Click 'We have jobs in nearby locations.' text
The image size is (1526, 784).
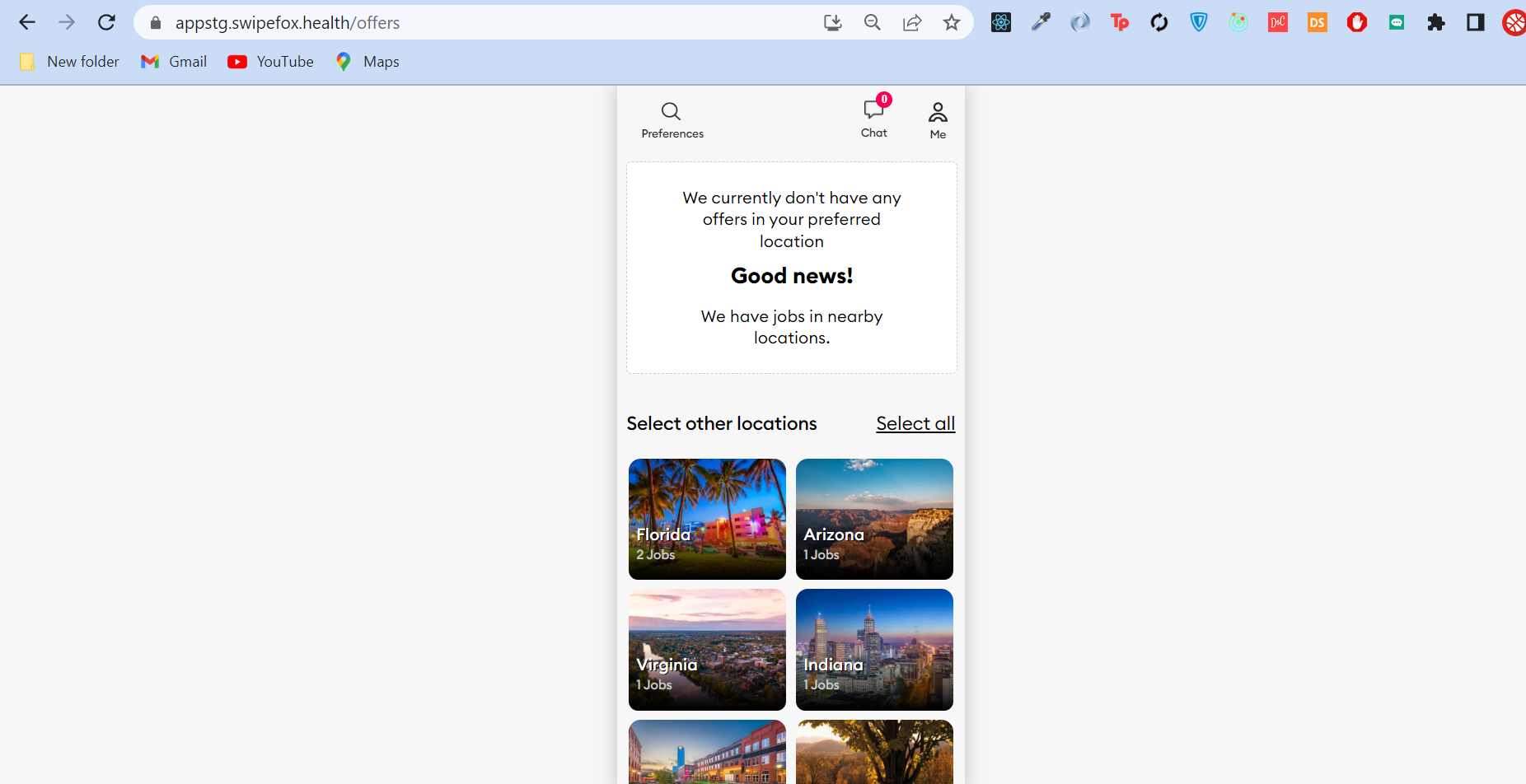click(792, 327)
